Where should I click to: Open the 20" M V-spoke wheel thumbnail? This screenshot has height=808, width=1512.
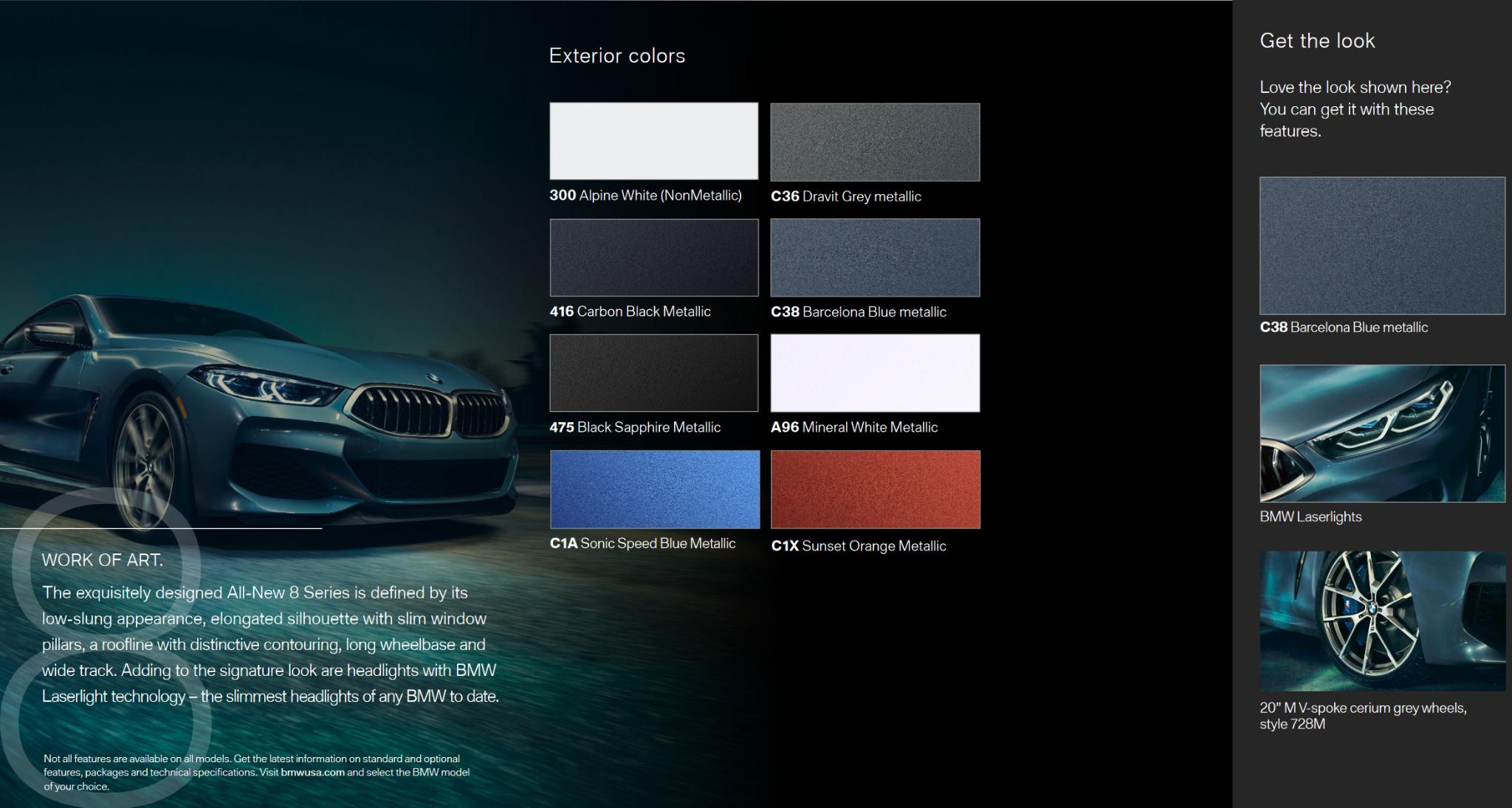(1382, 621)
